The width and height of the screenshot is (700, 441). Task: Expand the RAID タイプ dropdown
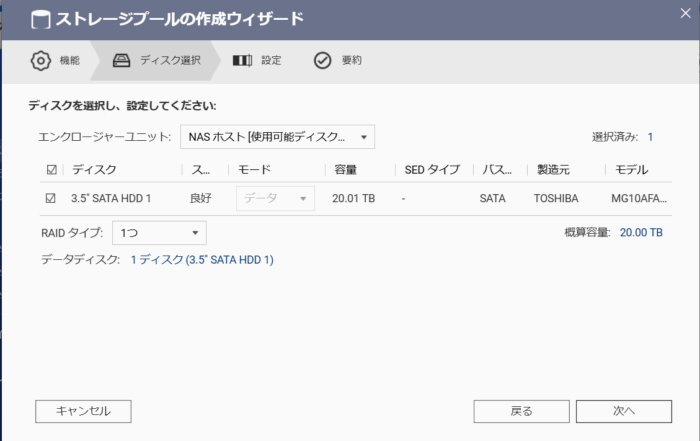[158, 233]
